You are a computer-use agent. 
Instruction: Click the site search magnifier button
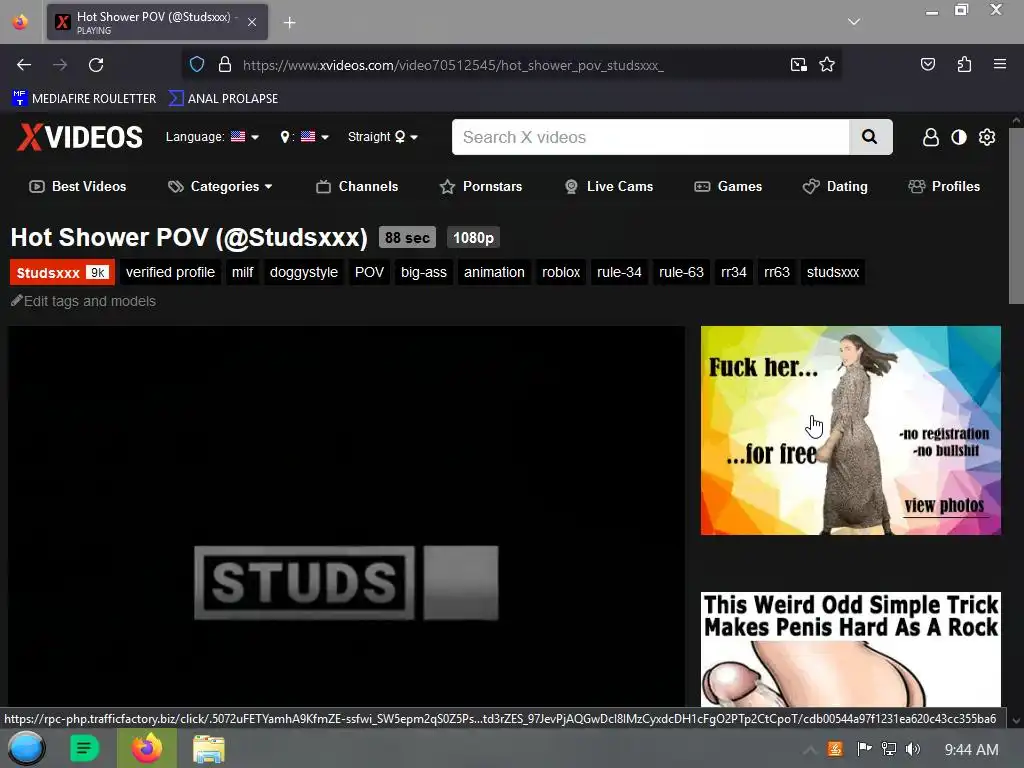tap(870, 136)
